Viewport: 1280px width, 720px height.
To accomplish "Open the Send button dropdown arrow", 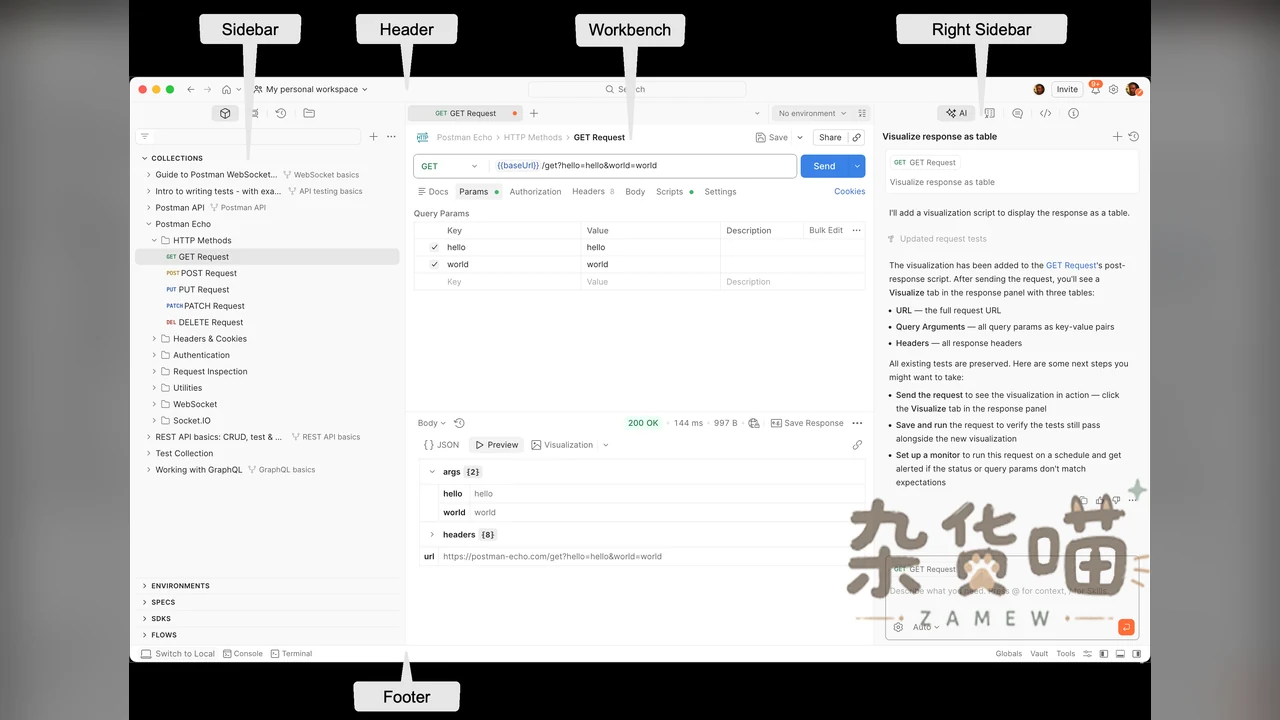I will coord(857,166).
